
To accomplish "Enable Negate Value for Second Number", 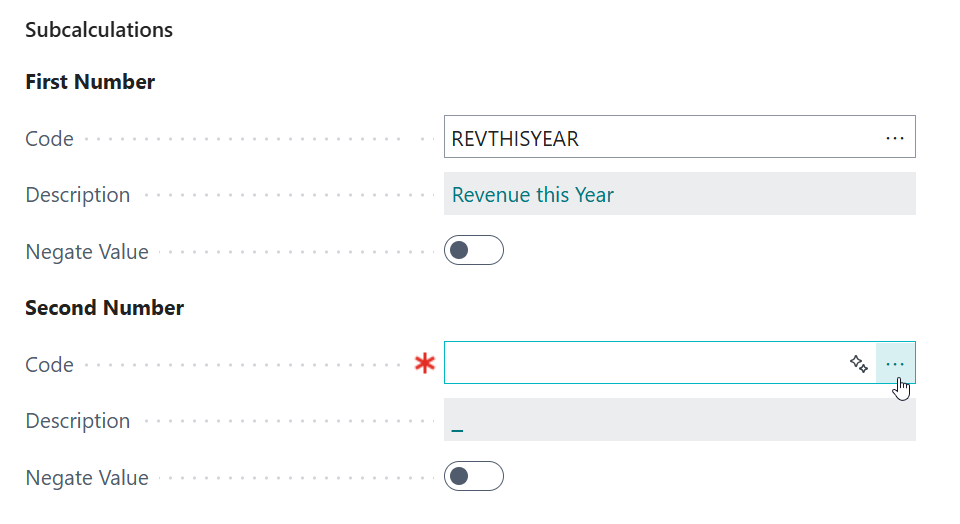I will (473, 477).
